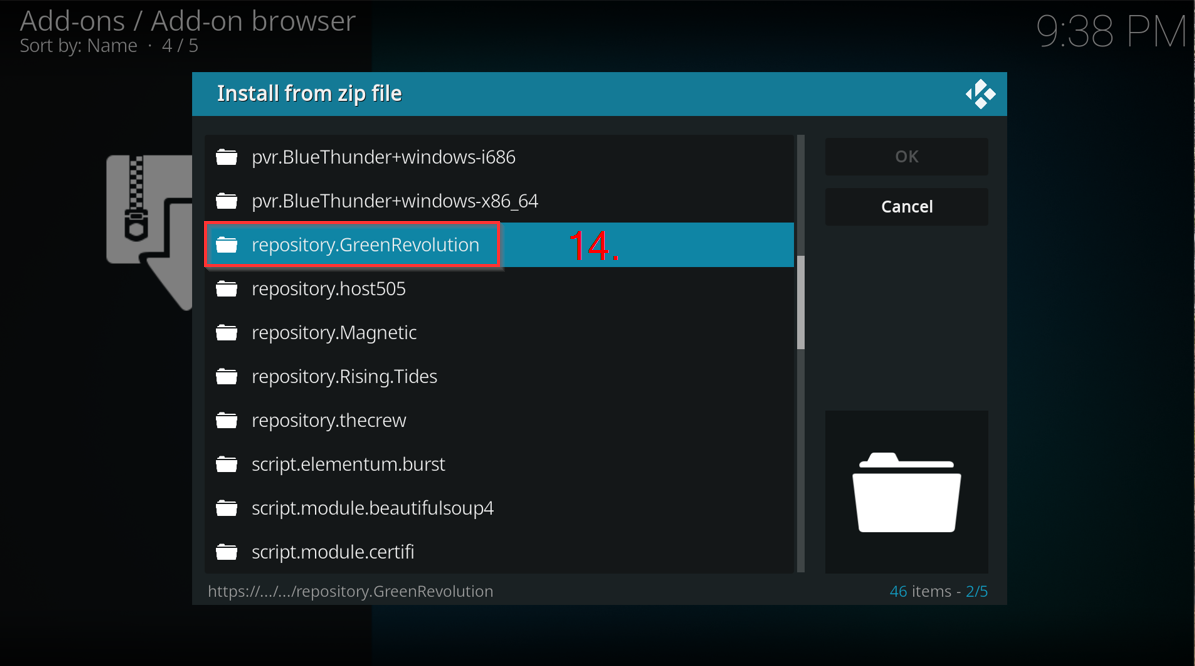This screenshot has height=666, width=1195.
Task: Open the repository.Rising.Tides folder
Action: 499,376
